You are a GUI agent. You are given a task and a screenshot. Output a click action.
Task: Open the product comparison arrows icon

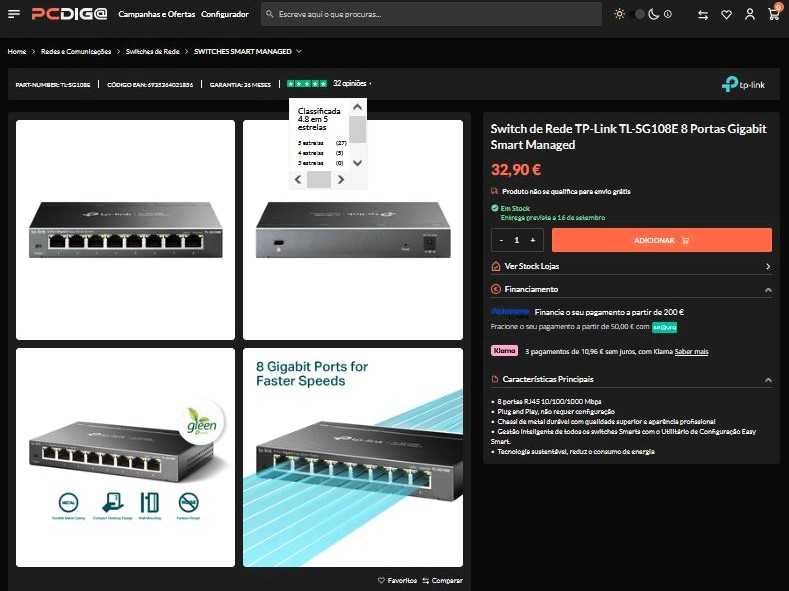[x=703, y=15]
